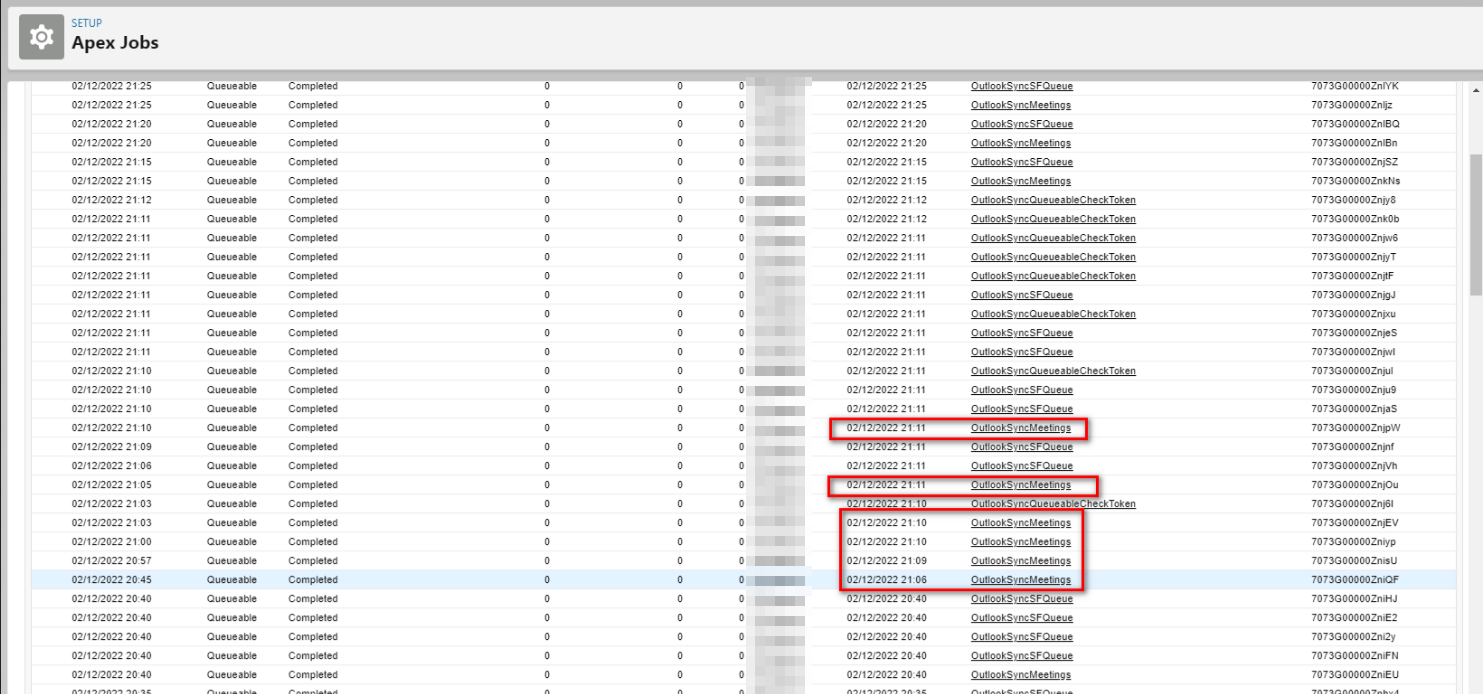The image size is (1483, 694).
Task: Click the scrollbar up arrow
Action: coord(1475,90)
